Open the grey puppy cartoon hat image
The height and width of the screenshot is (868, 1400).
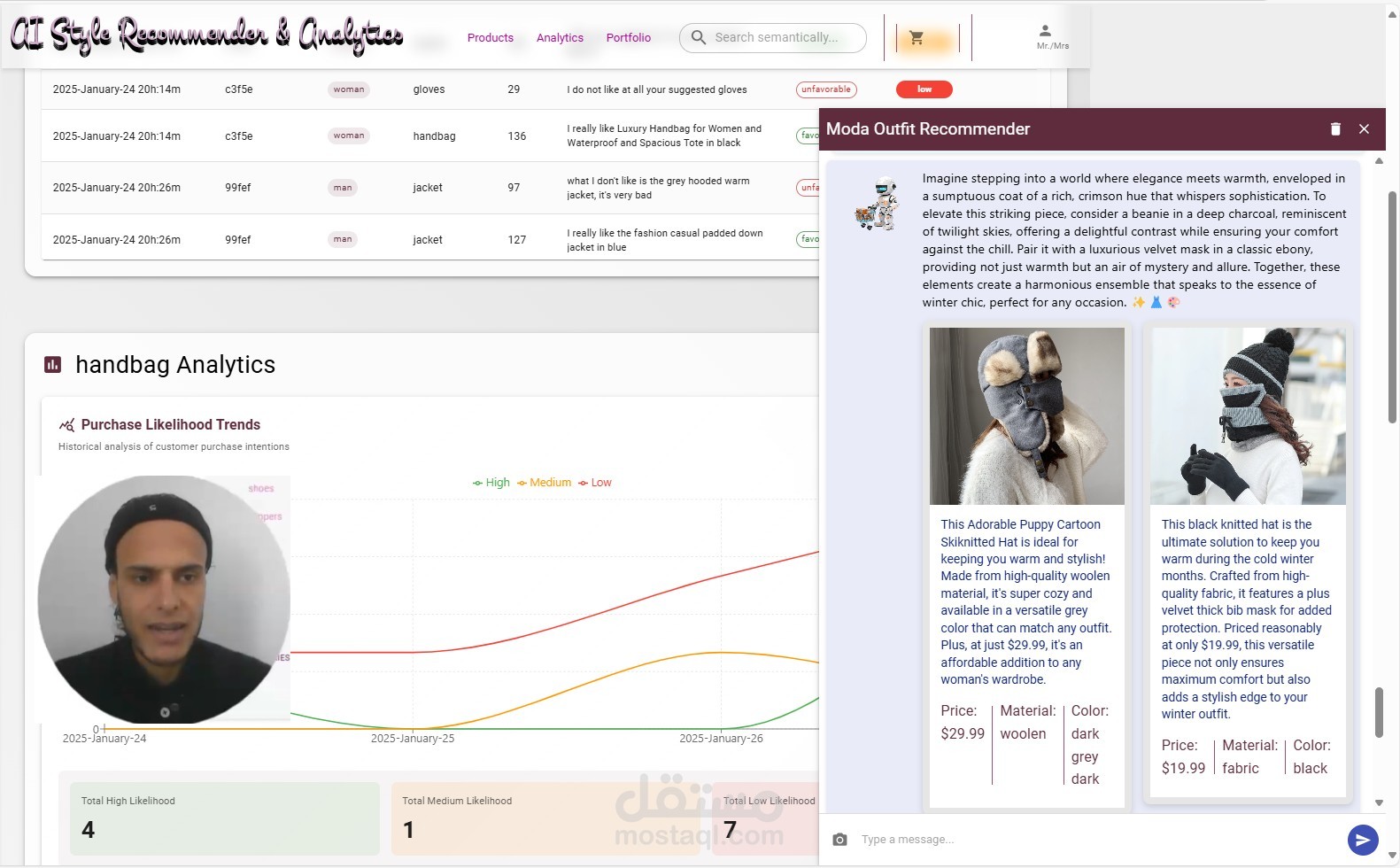[x=1026, y=416]
